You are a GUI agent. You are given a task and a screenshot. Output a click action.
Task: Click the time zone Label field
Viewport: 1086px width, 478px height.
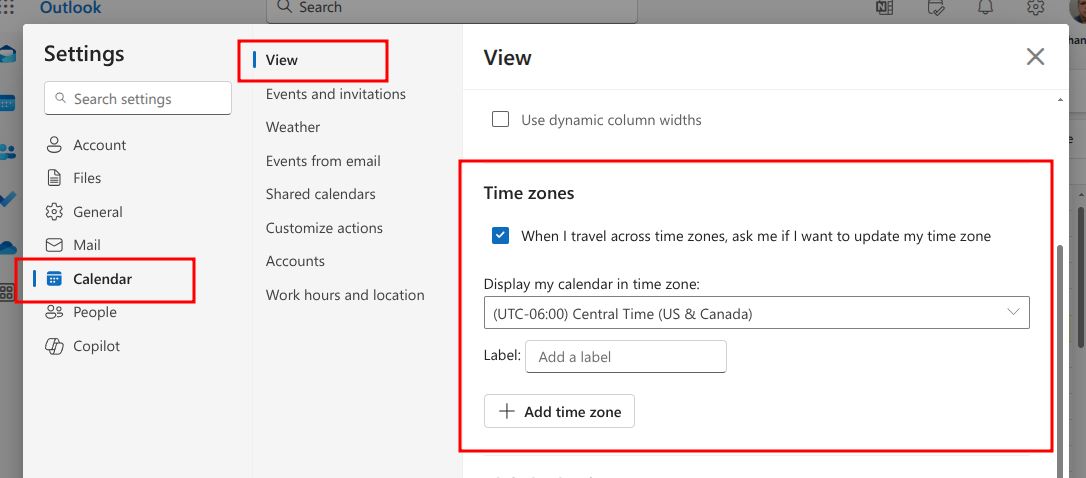pos(625,357)
